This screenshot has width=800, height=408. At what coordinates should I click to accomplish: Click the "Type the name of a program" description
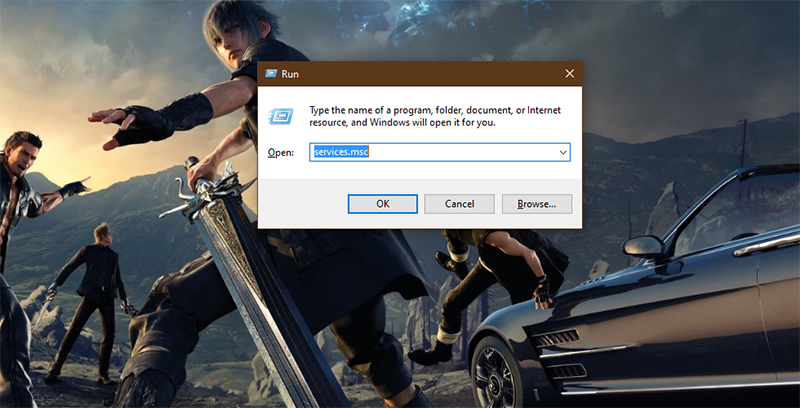[x=435, y=116]
